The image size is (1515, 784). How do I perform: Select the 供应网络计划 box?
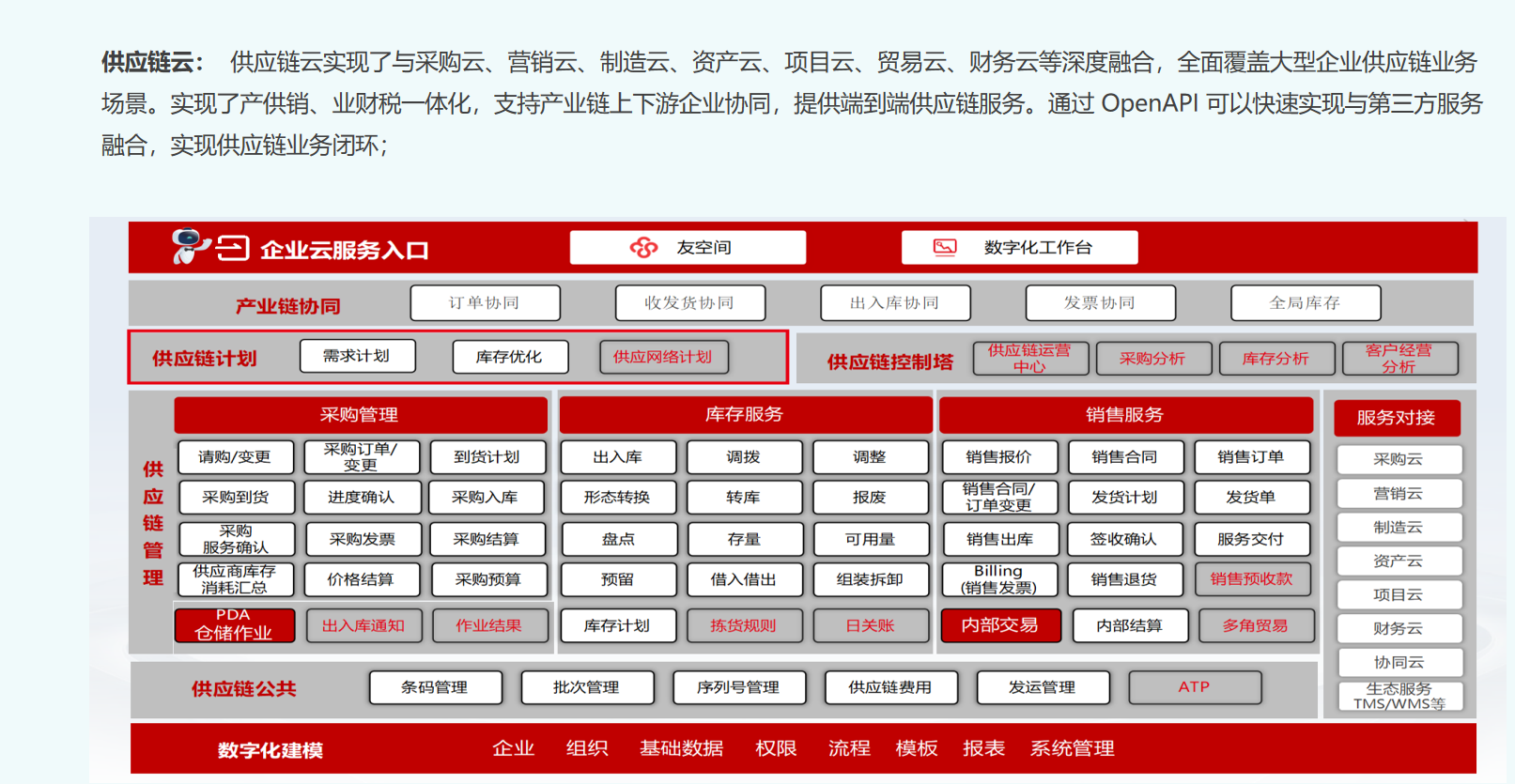663,357
